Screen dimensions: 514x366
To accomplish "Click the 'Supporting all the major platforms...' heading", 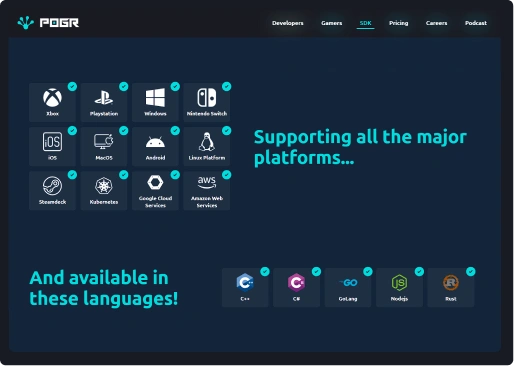I will click(x=360, y=147).
